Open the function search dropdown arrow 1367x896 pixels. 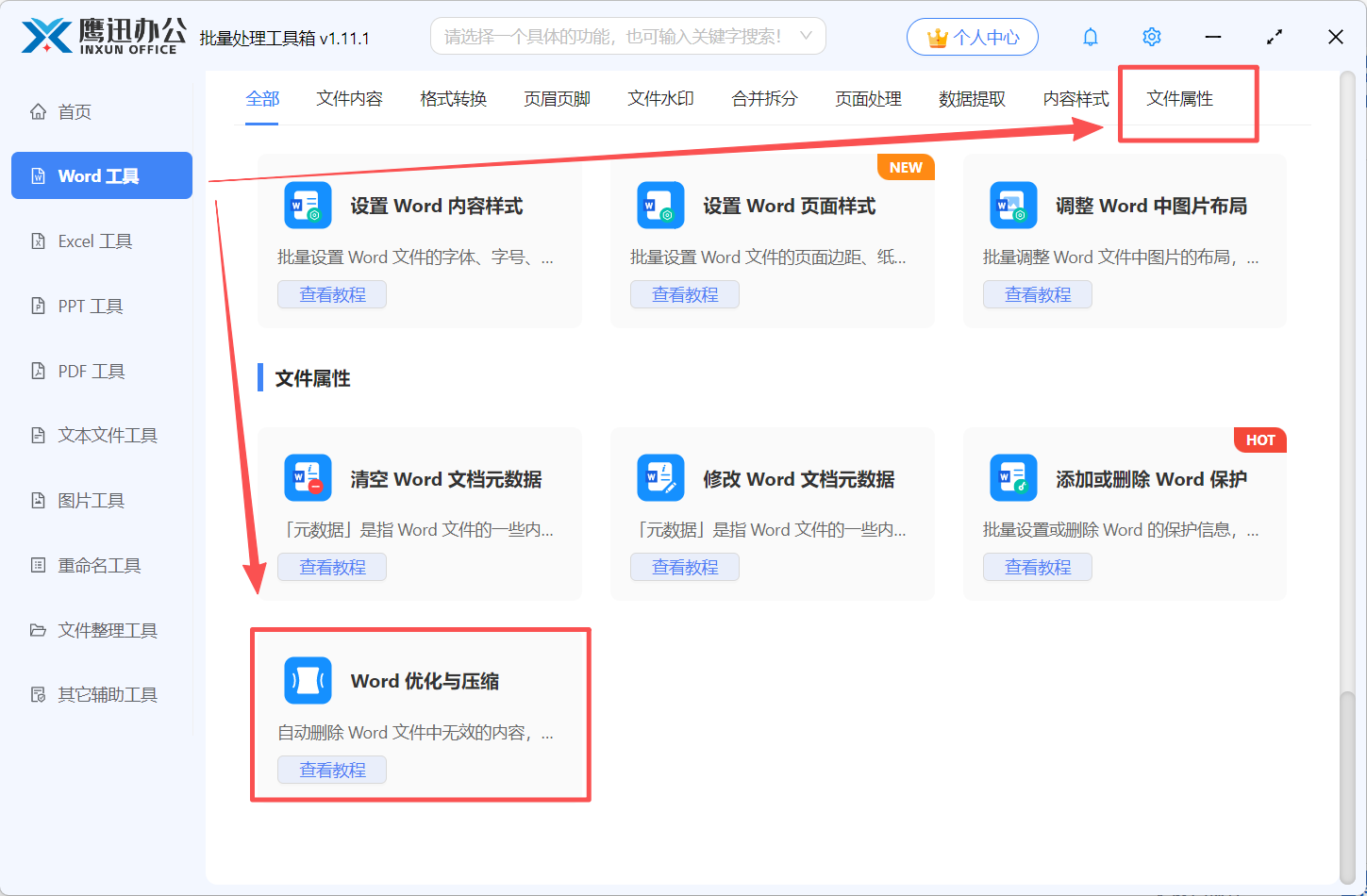point(806,36)
